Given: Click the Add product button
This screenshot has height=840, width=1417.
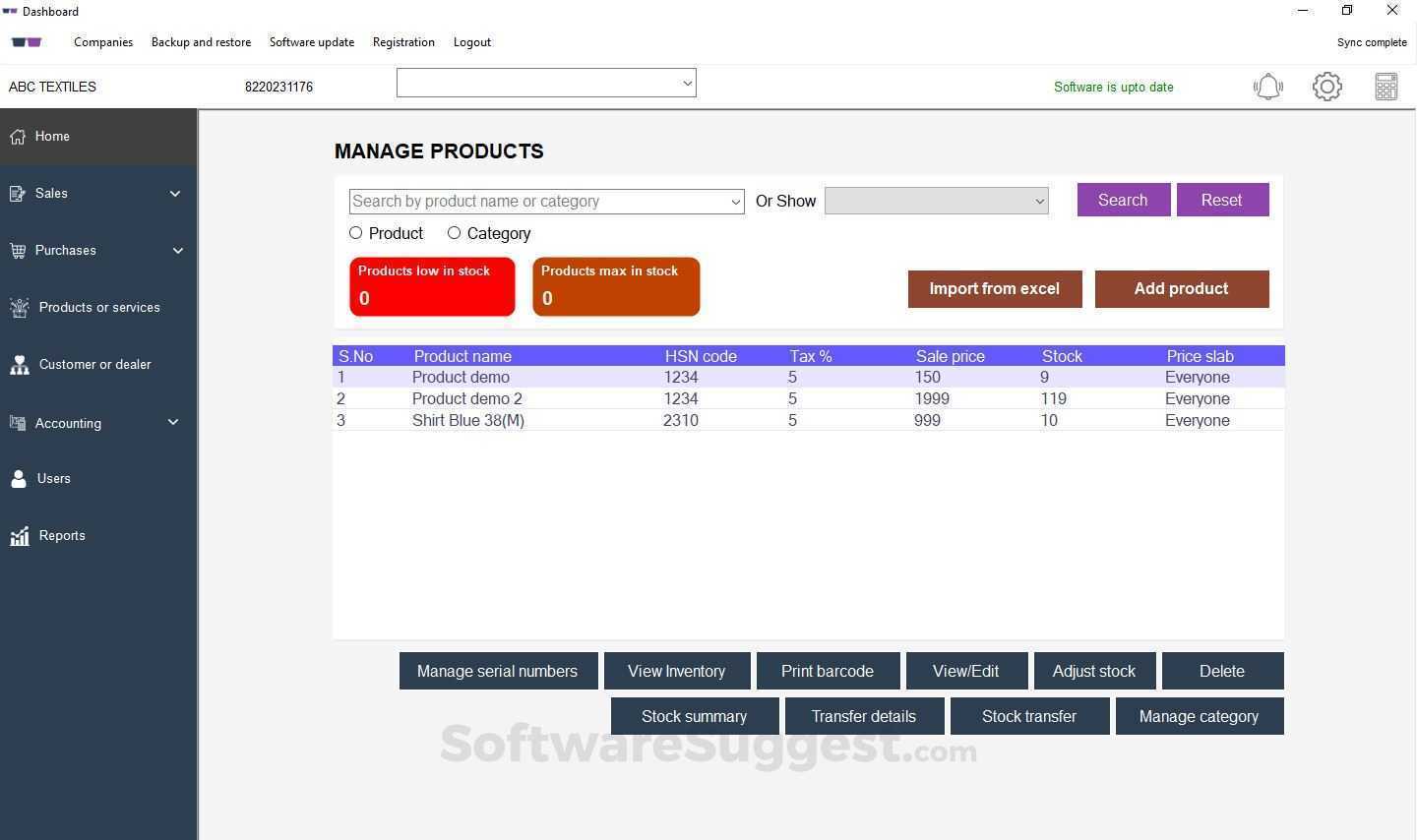Looking at the screenshot, I should point(1181,288).
